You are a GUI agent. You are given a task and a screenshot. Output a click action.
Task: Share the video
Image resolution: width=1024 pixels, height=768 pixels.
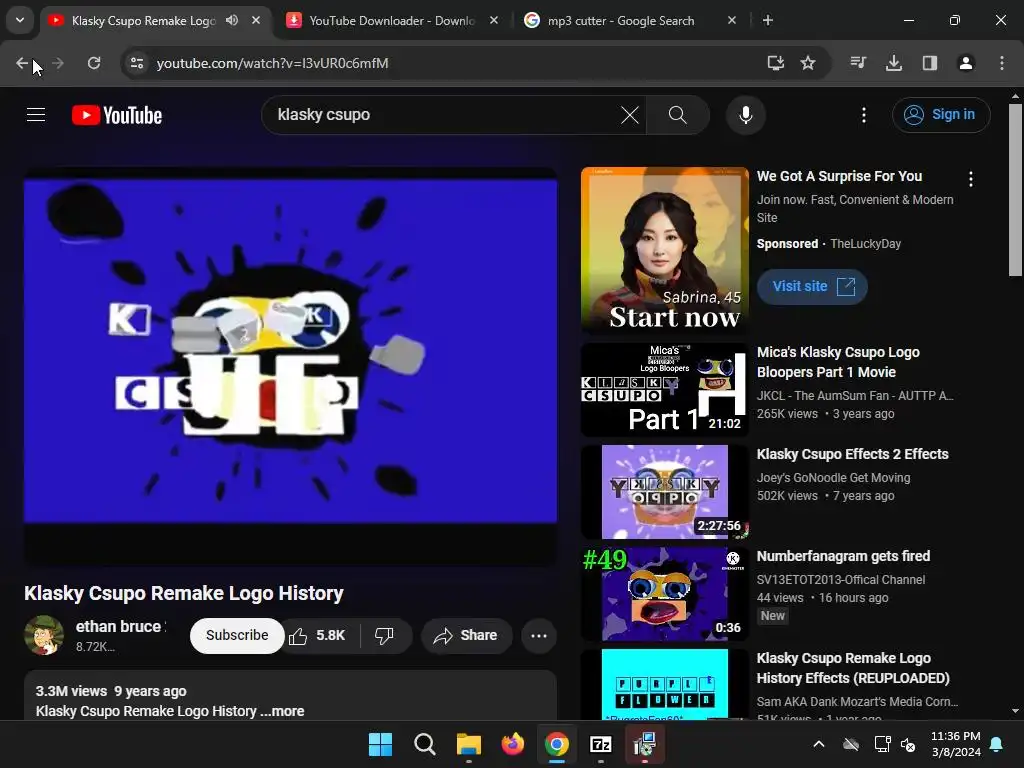[x=466, y=635]
